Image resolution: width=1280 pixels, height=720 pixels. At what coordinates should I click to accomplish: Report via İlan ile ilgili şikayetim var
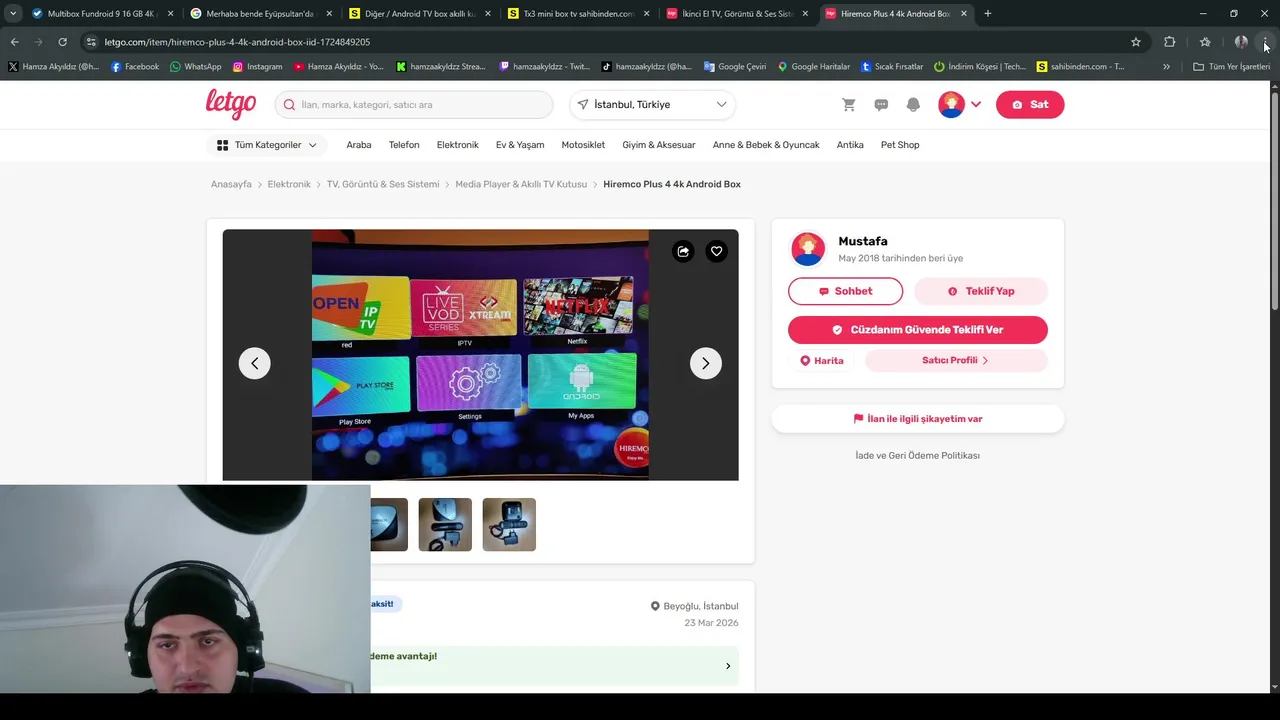point(918,419)
